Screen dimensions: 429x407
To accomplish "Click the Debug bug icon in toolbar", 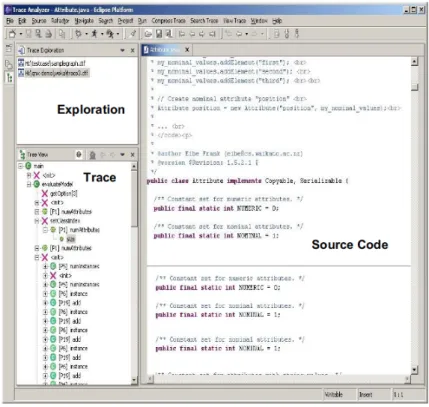I will pos(79,34).
